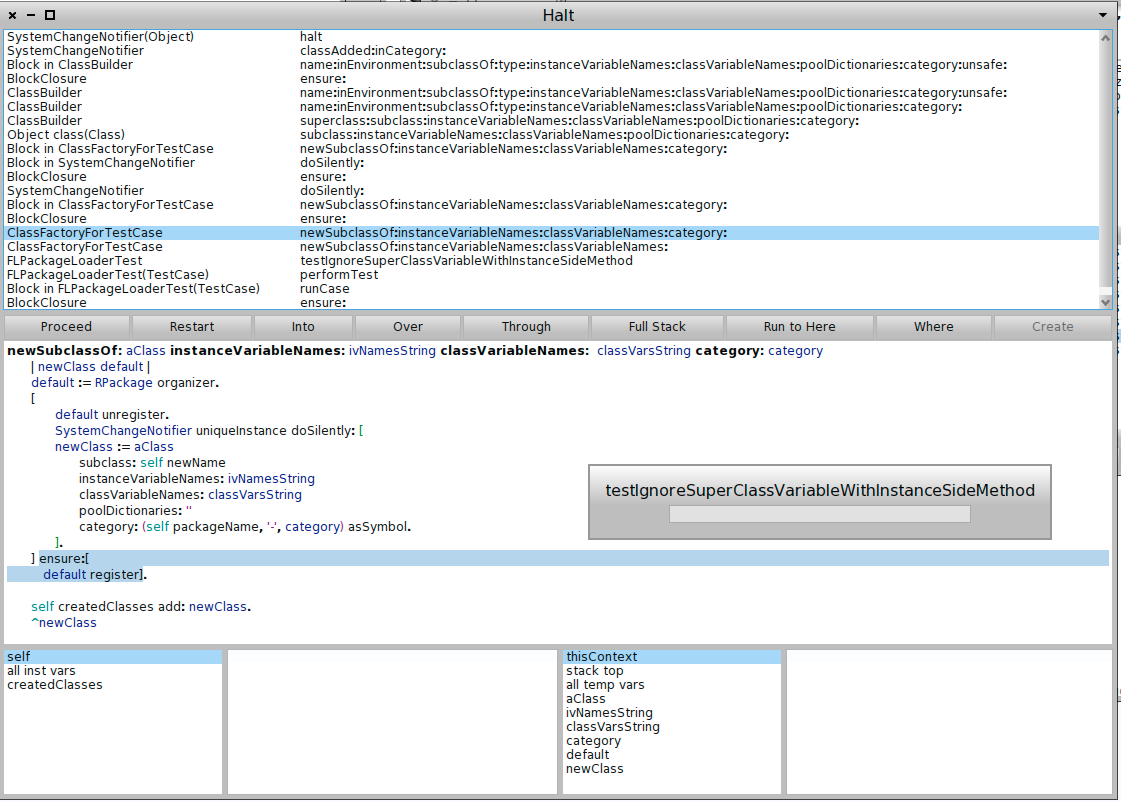Select the SystemChangeNotifier doSilently: stack frame
1121x802 pixels.
pos(552,191)
